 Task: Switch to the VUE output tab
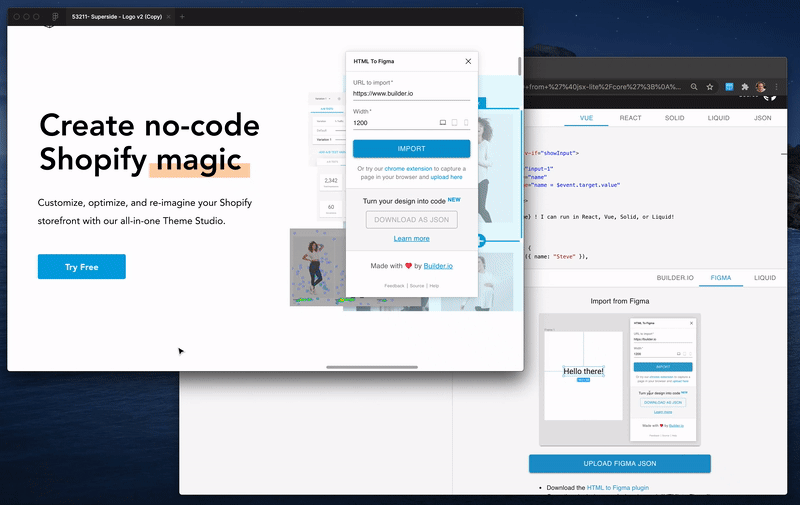586,118
